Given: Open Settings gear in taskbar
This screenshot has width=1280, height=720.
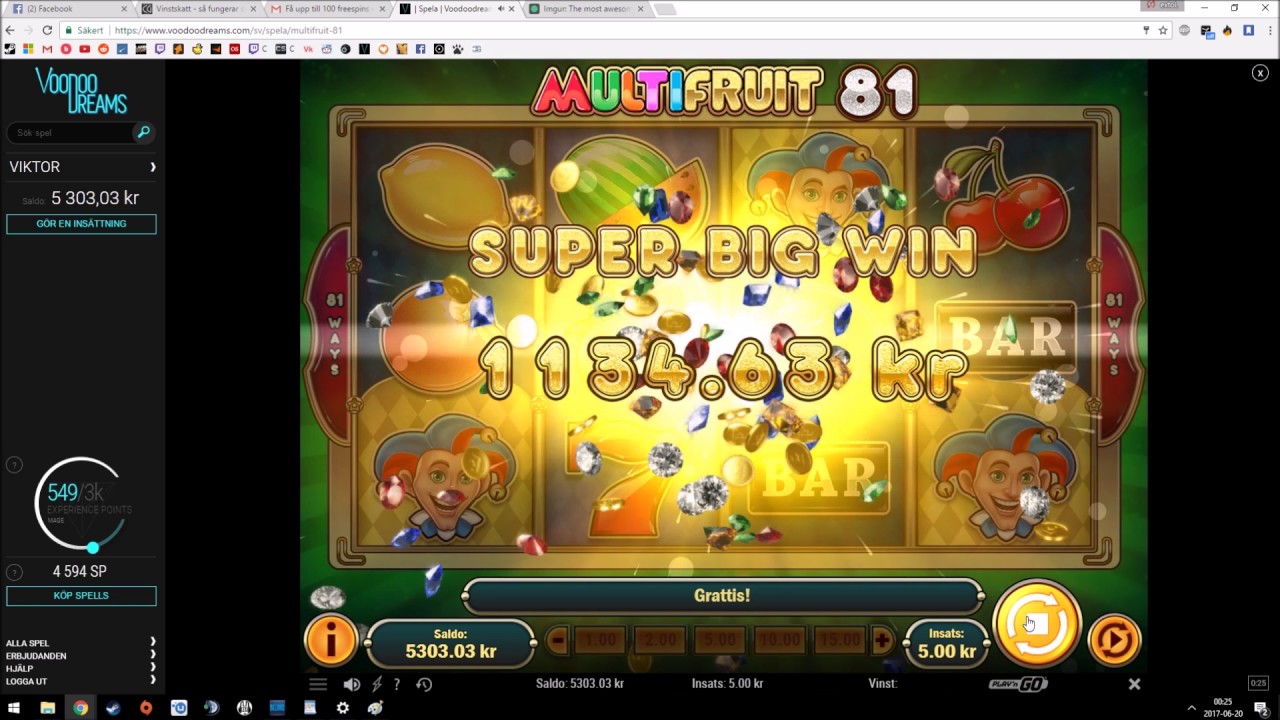Looking at the screenshot, I should pyautogui.click(x=343, y=707).
